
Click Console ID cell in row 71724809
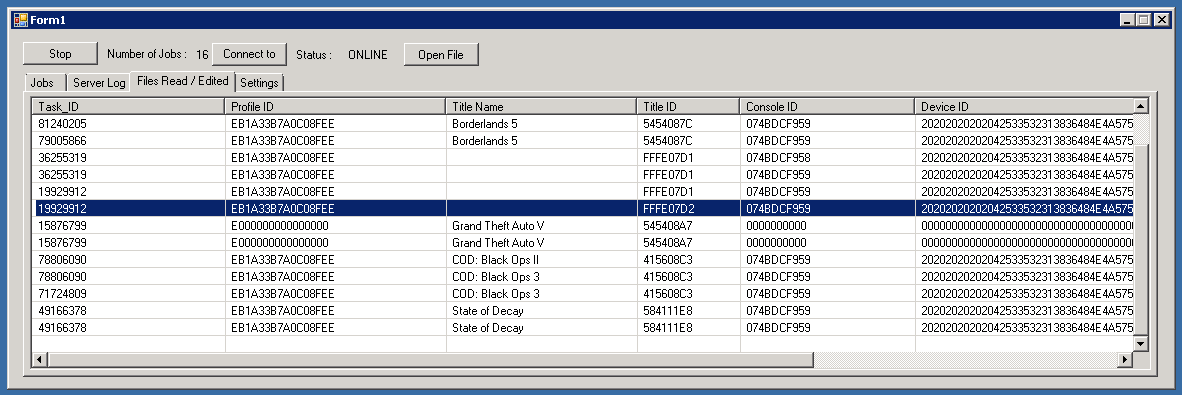point(827,293)
